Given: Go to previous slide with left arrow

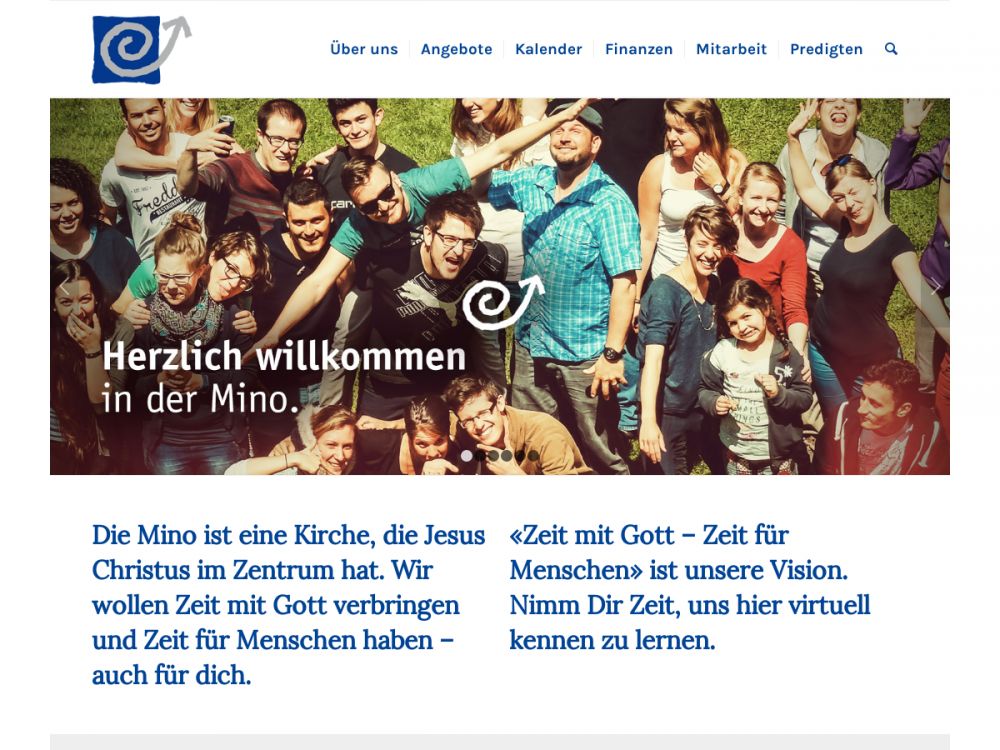Looking at the screenshot, I should click(64, 288).
